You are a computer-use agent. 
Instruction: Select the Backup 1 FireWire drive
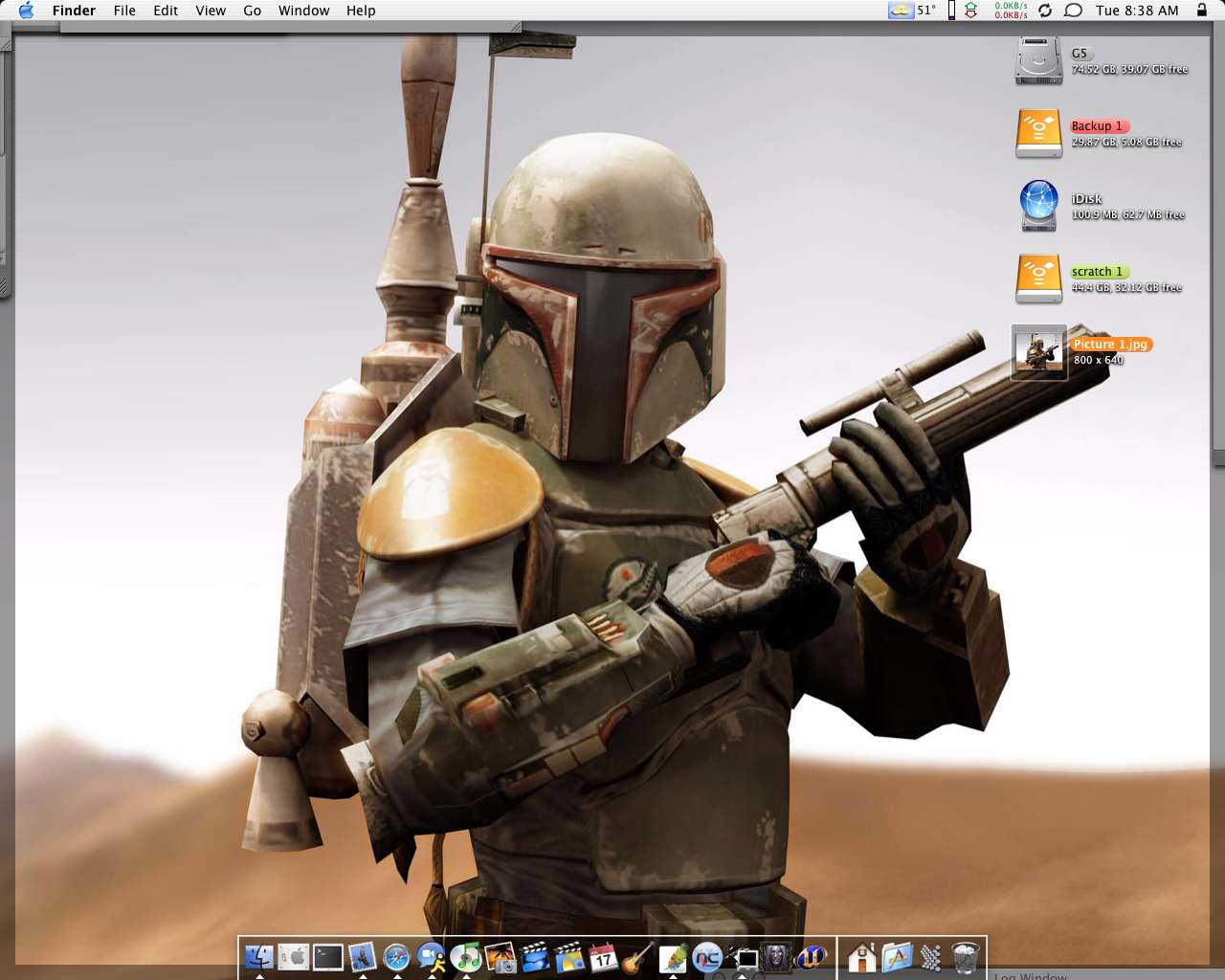click(x=1038, y=133)
